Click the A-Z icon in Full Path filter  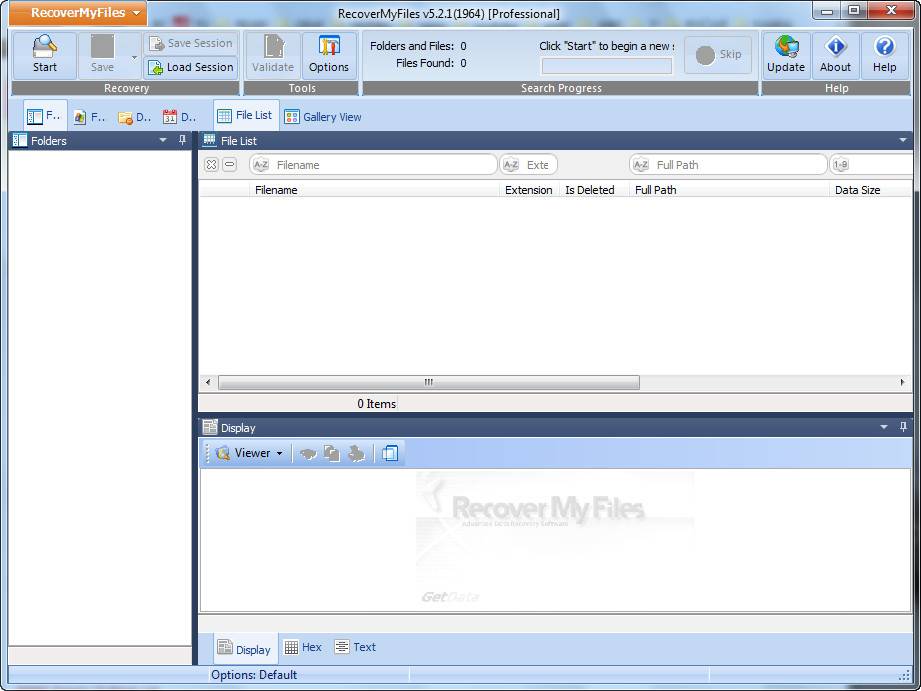click(x=640, y=165)
